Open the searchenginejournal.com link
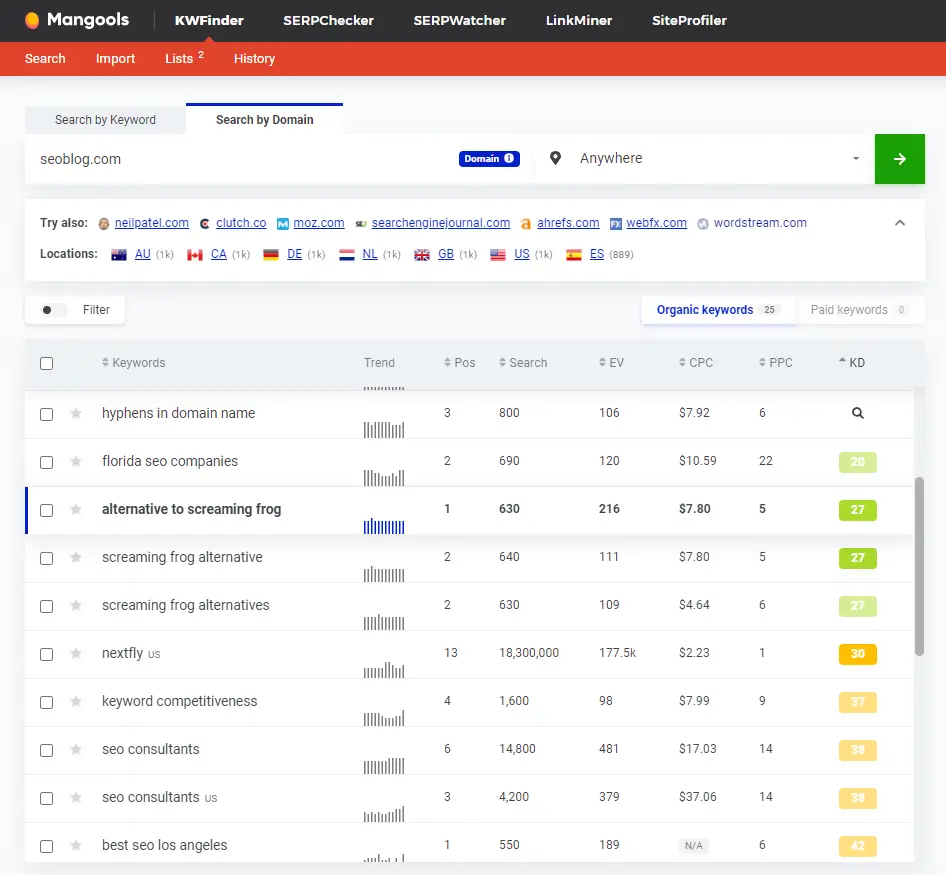This screenshot has width=946, height=875. [441, 223]
